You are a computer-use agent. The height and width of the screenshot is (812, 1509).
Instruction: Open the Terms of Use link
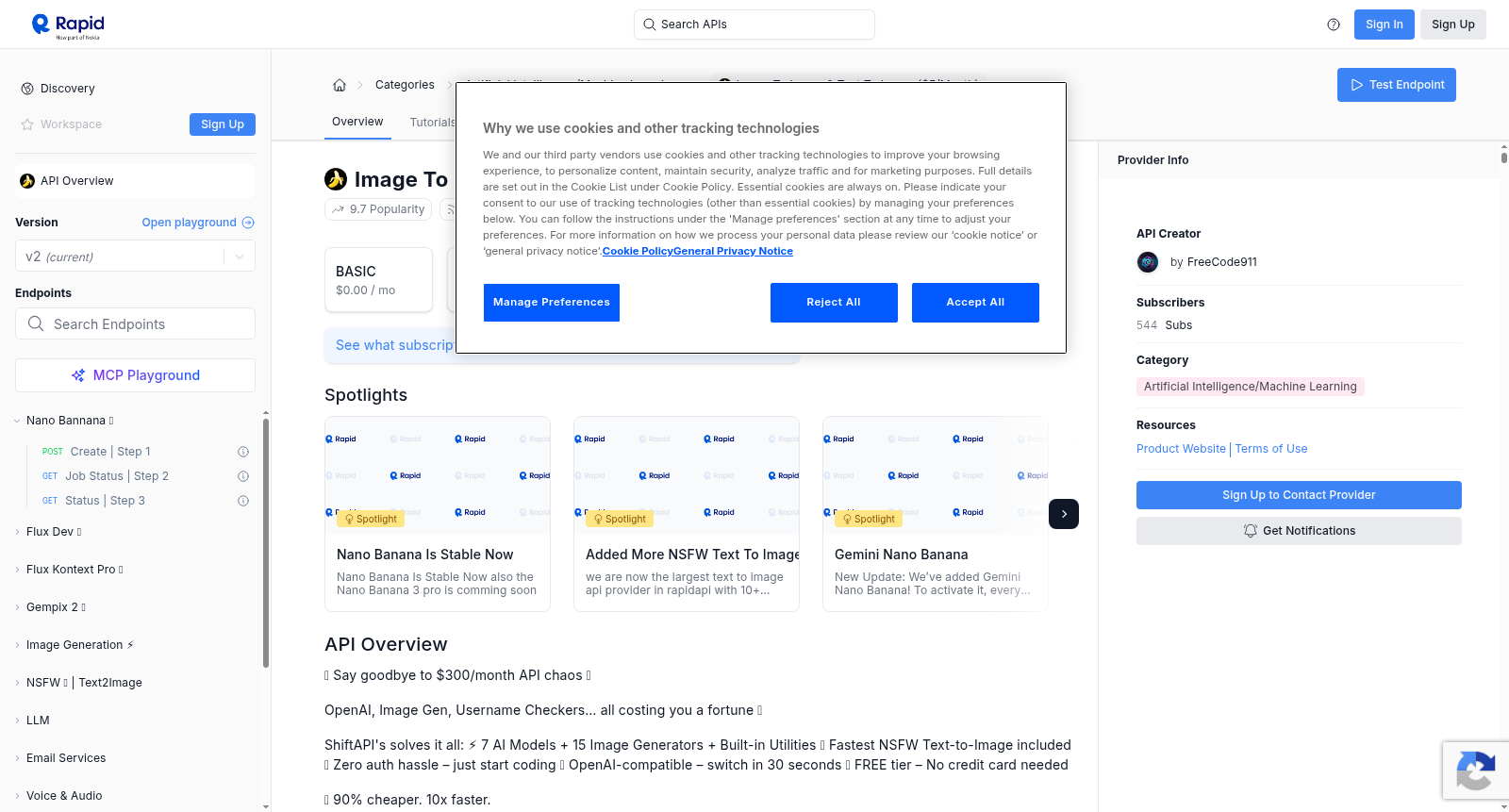pos(1271,449)
